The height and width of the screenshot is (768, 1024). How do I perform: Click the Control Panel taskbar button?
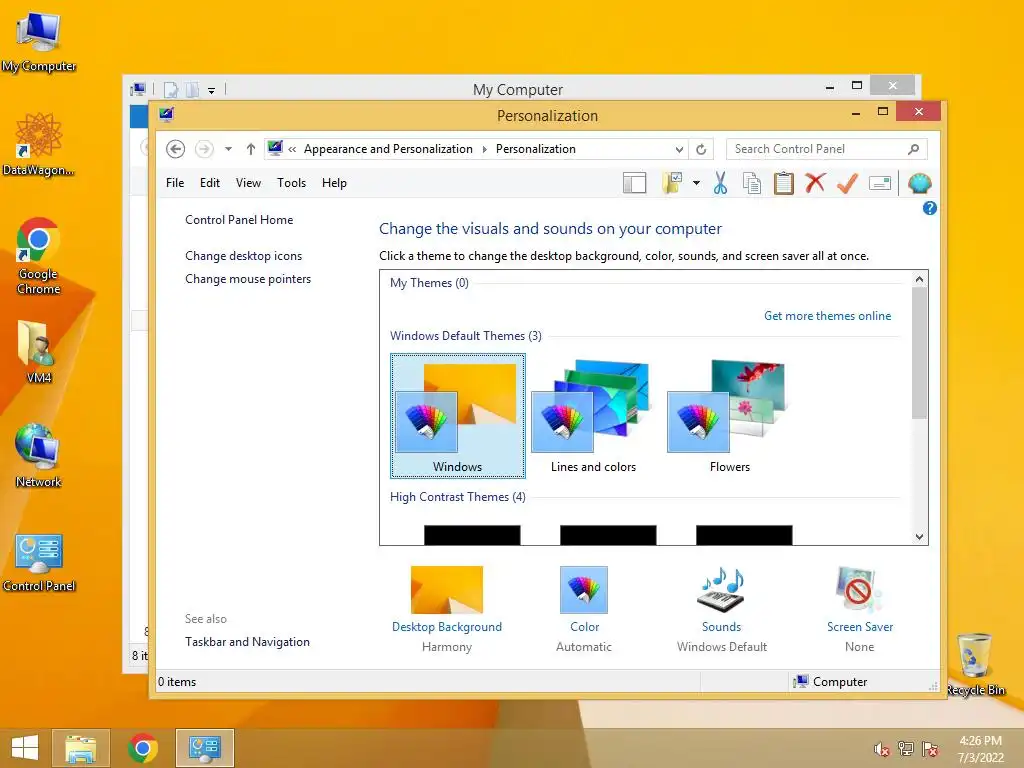tap(204, 748)
